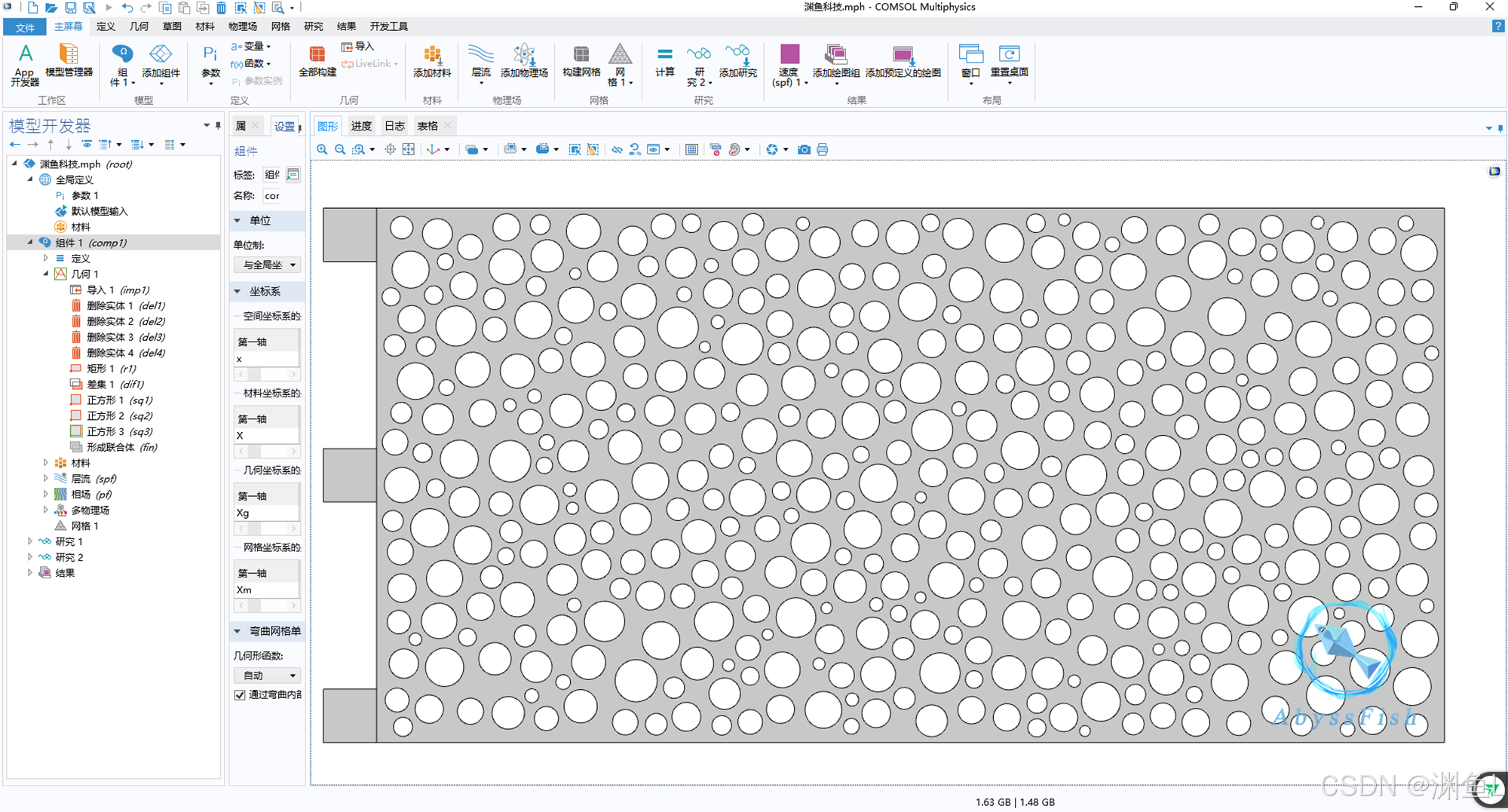Click the zoom extents icon in graphics toolbar

point(409,149)
